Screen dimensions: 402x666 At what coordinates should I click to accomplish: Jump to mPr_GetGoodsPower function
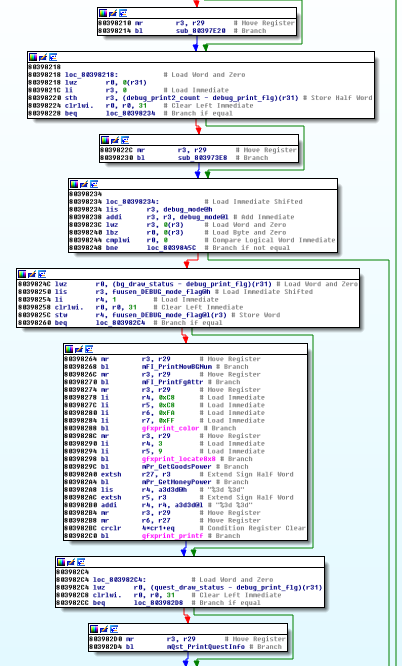point(176,466)
